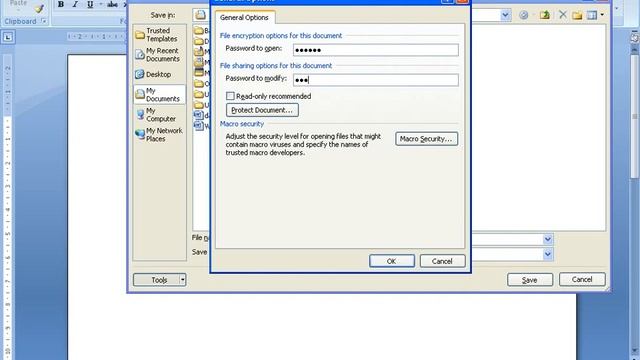640x360 pixels.
Task: Click the tab selector at ruler corner
Action: [x=8, y=38]
